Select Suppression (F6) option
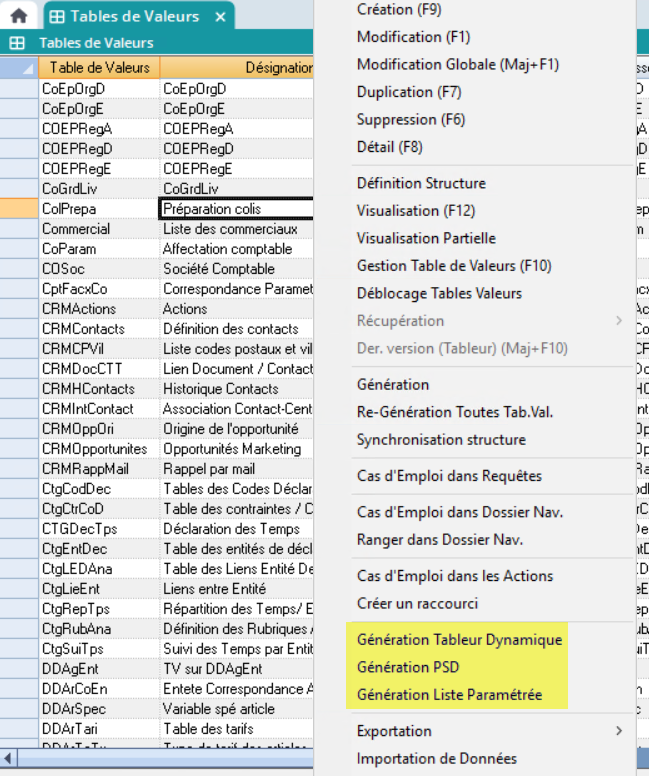Screen dimensions: 649x776 point(411,119)
